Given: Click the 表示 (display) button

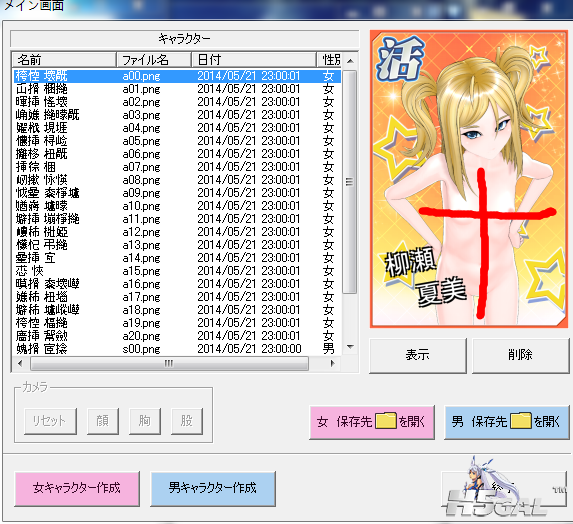Looking at the screenshot, I should tap(418, 355).
